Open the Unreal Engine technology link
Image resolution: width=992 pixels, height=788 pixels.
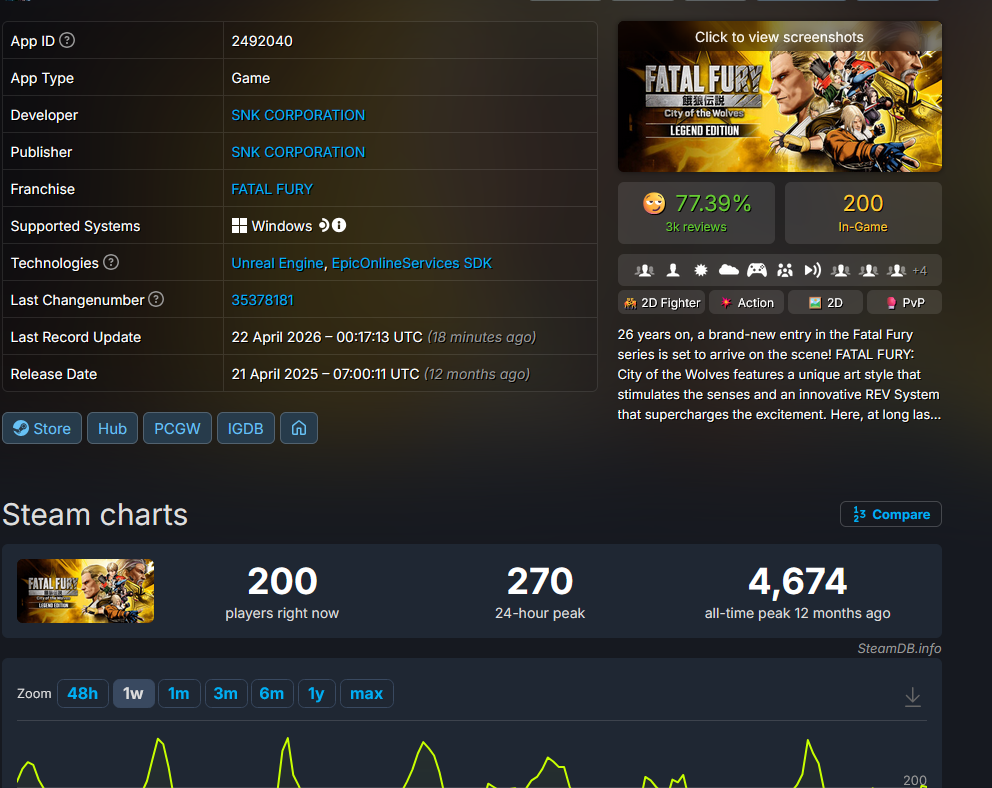[x=277, y=263]
